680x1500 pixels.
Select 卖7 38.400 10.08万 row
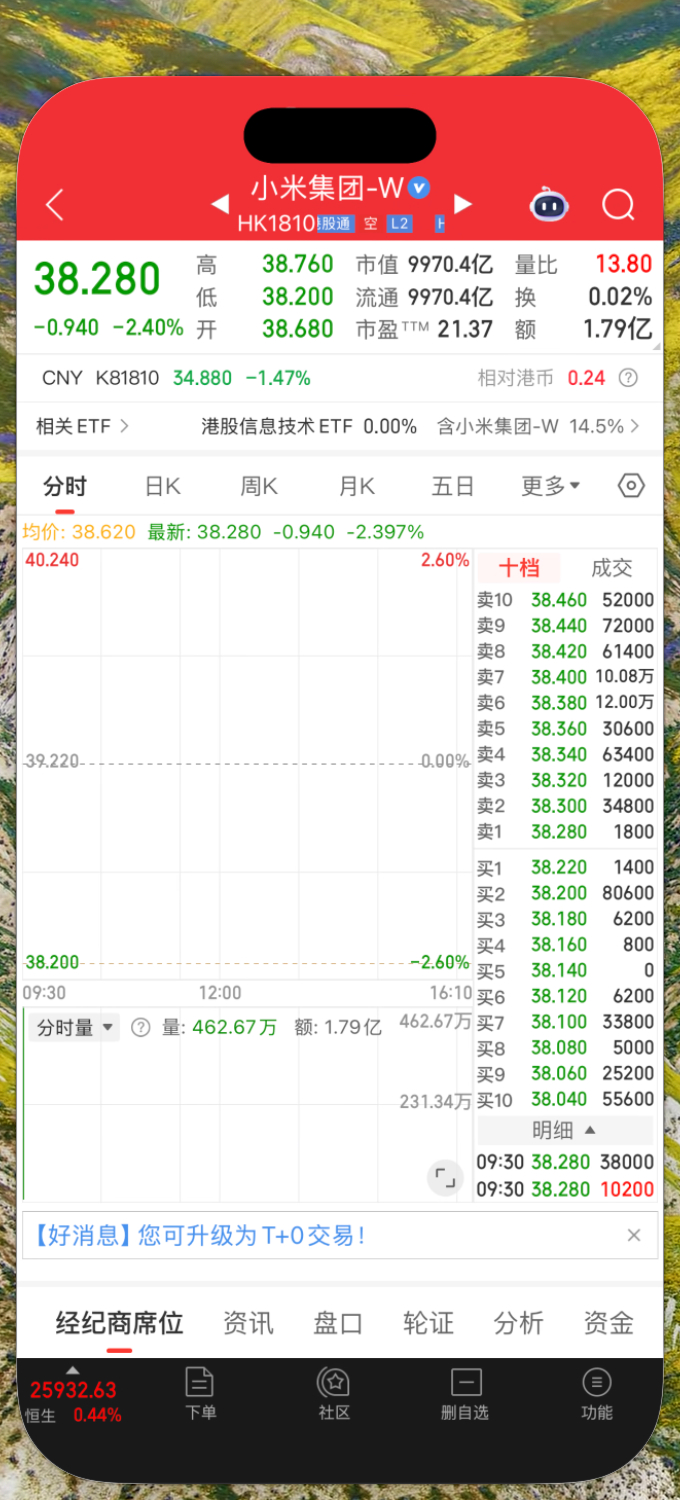(565, 677)
